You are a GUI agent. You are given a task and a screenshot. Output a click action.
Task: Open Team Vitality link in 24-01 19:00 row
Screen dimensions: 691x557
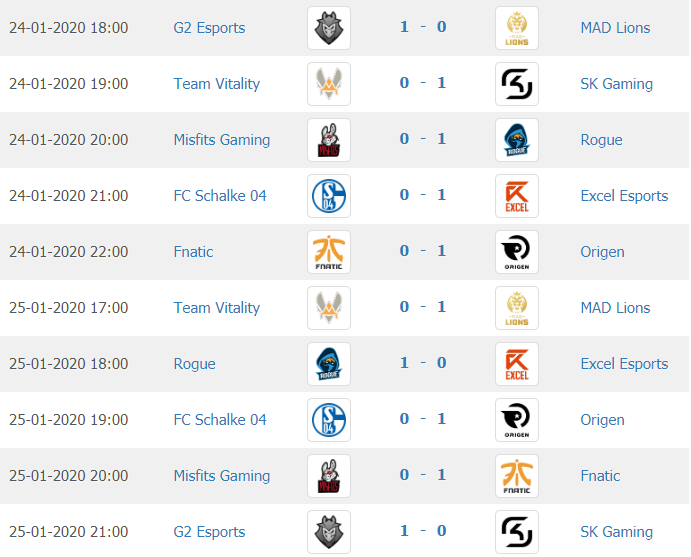pos(217,84)
